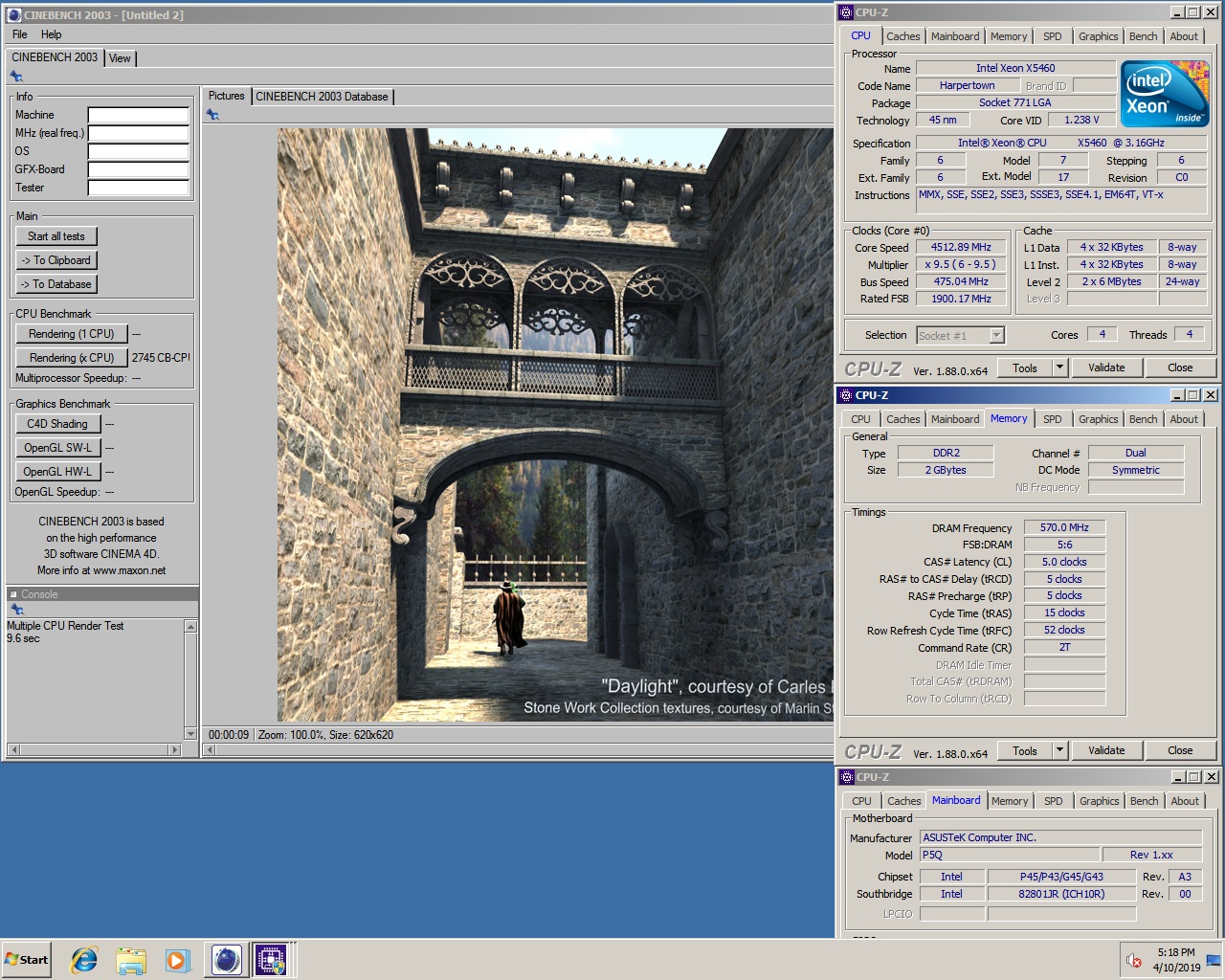Image resolution: width=1225 pixels, height=980 pixels.
Task: Select the Pictures tab
Action: tap(227, 96)
